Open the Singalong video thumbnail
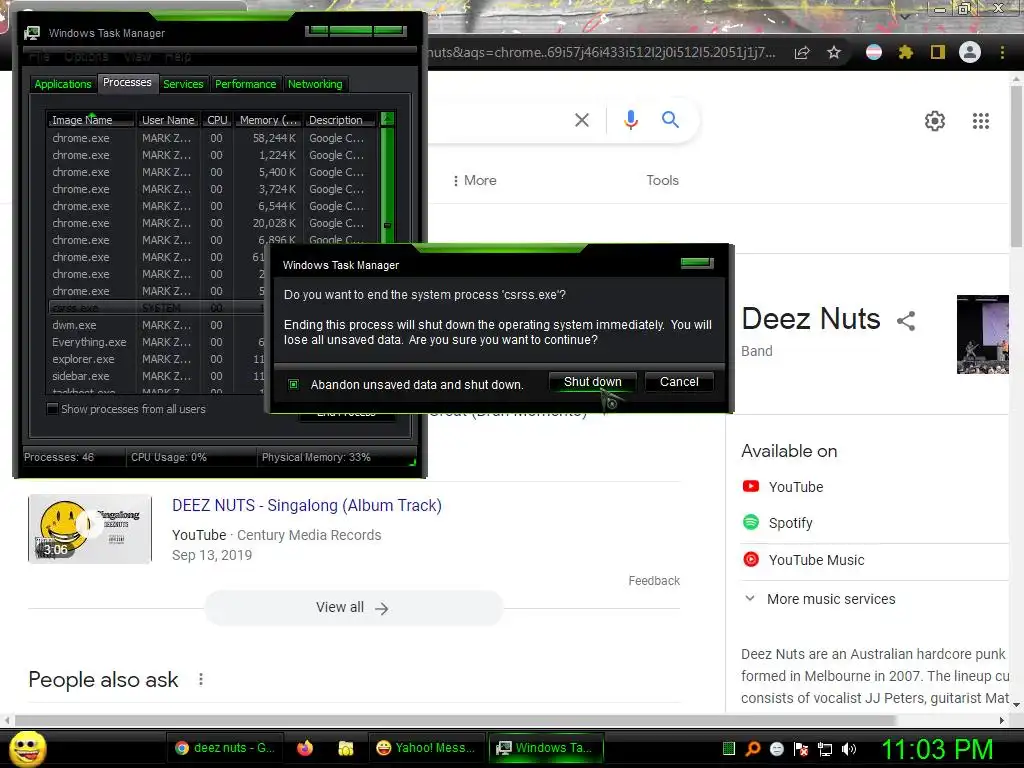This screenshot has height=768, width=1024. tap(89, 529)
